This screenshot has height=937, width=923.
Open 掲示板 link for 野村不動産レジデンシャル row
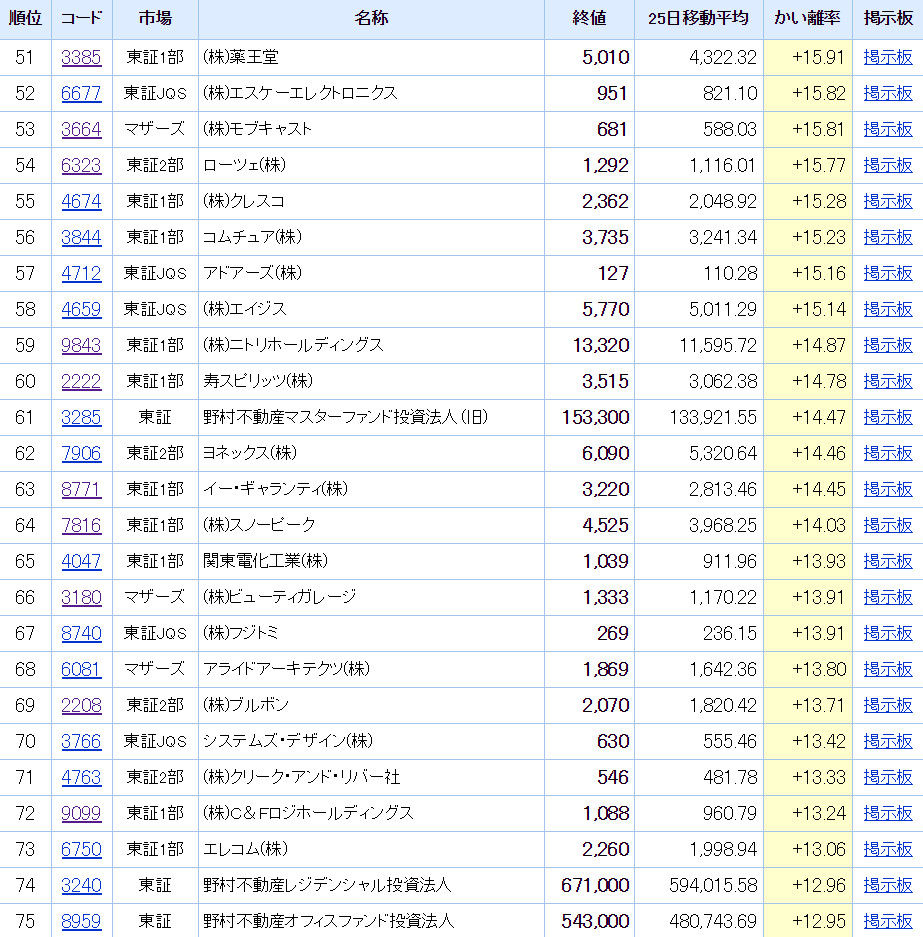pos(888,885)
